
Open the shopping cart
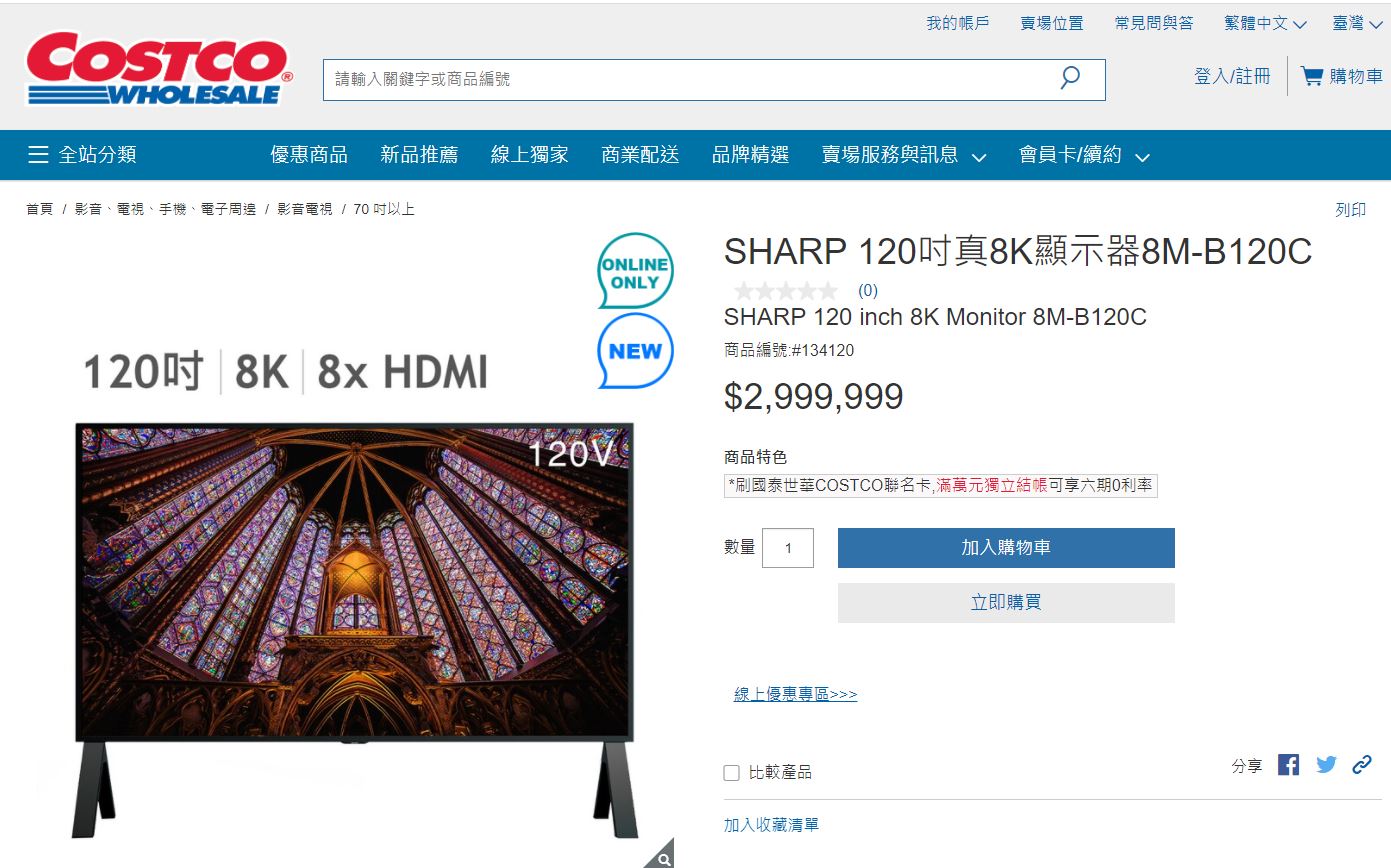click(1340, 75)
